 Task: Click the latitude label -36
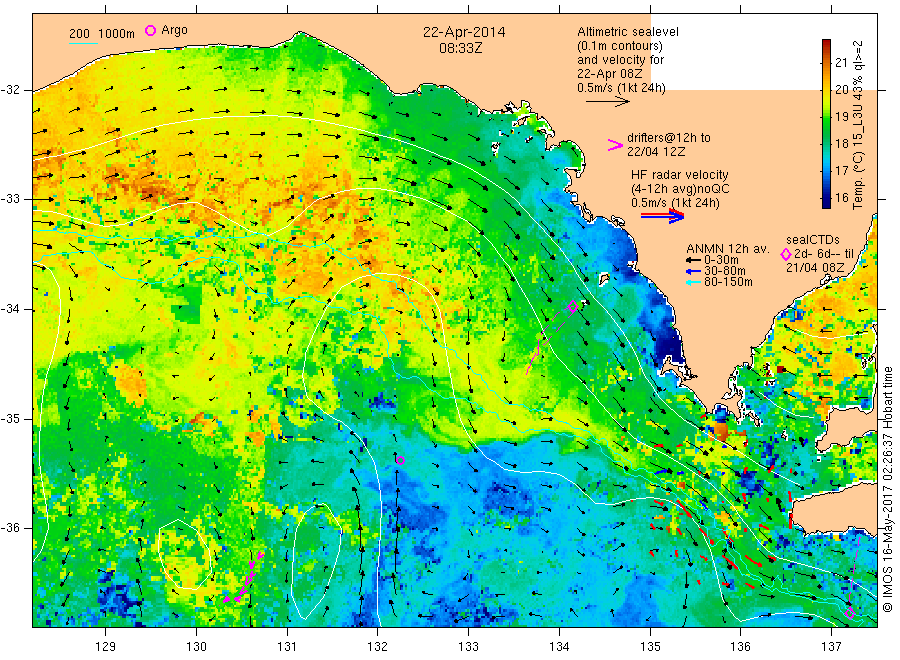pos(10,528)
